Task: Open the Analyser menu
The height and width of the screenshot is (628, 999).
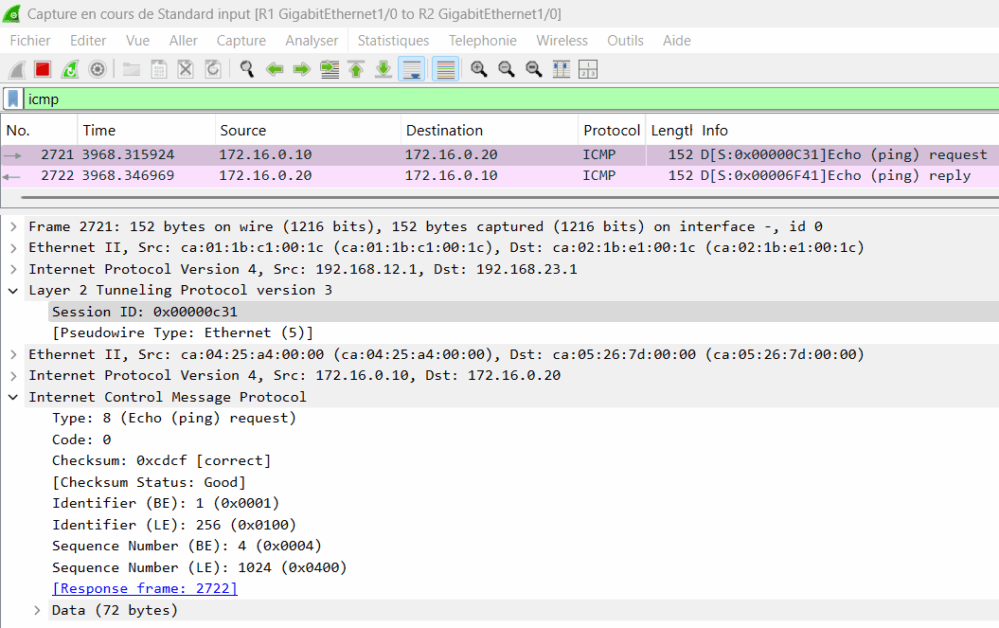Action: (x=312, y=41)
